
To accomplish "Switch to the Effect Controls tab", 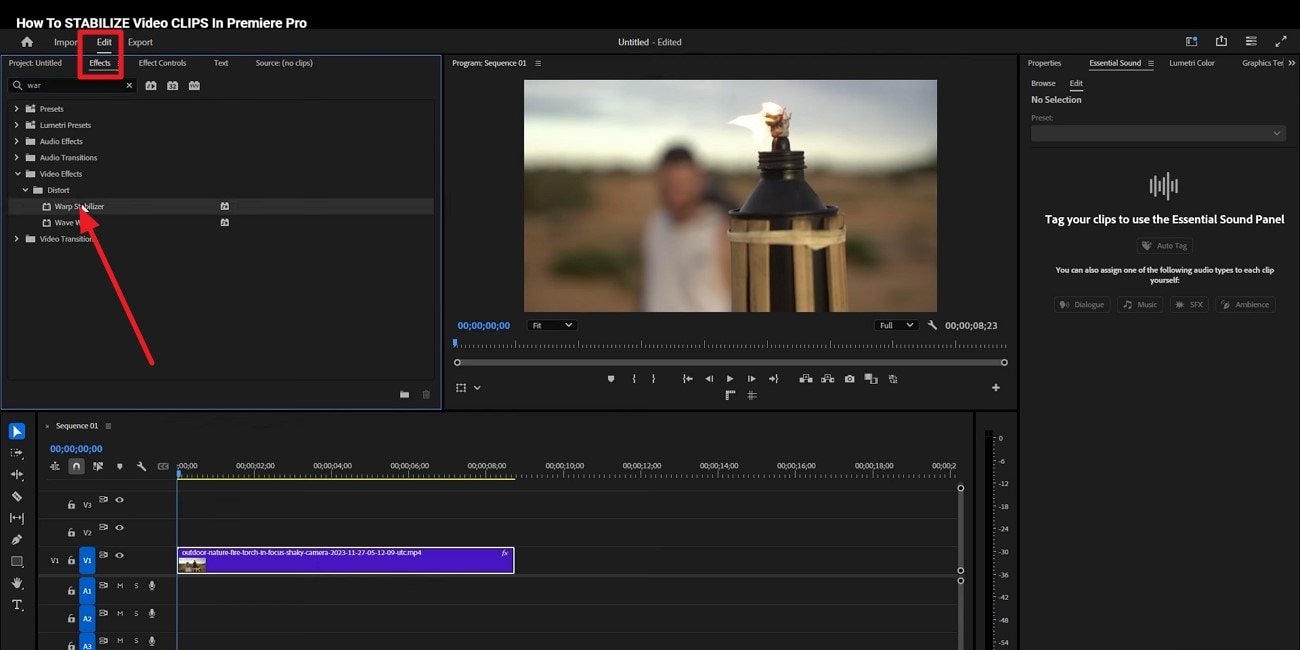I will point(162,62).
